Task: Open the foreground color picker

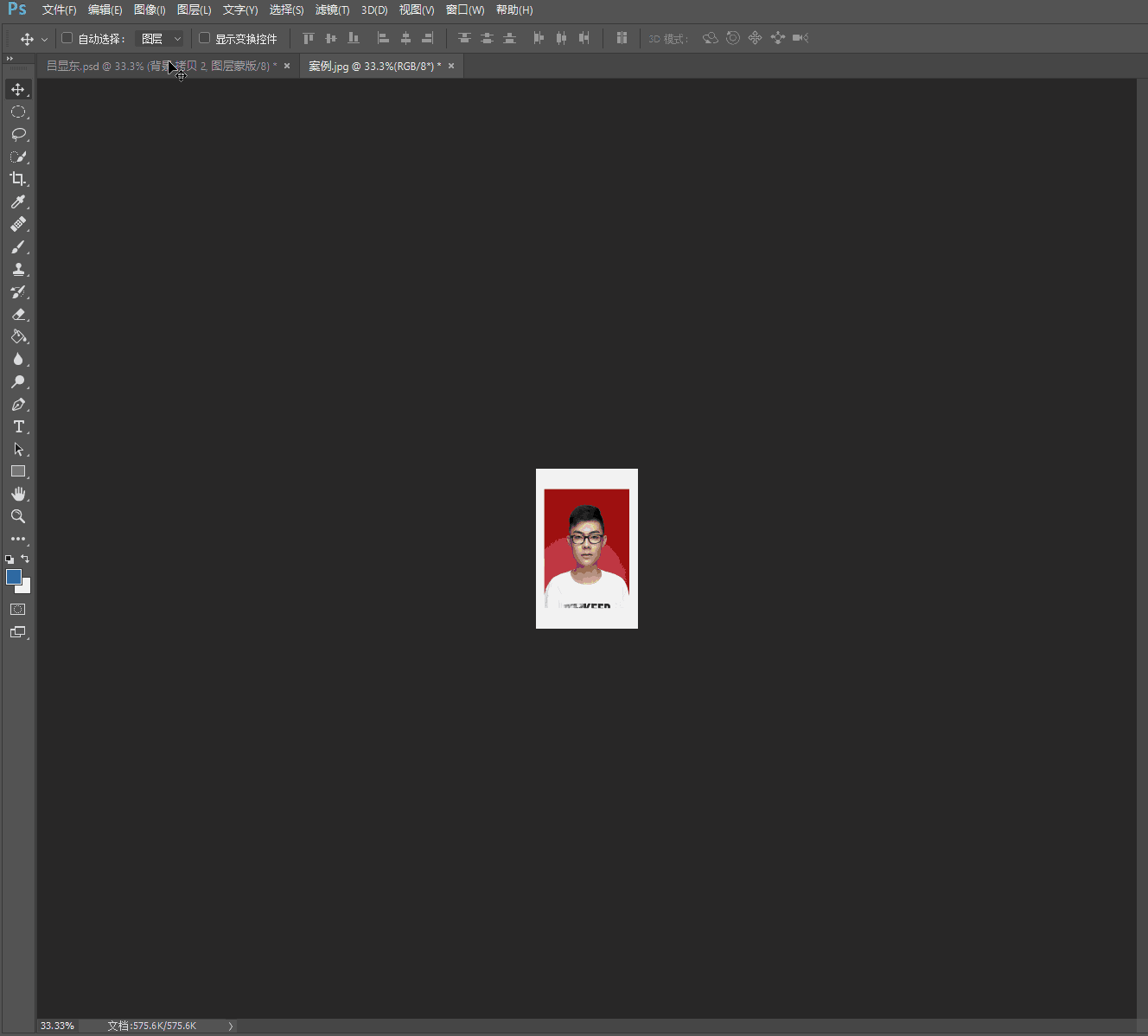Action: click(x=13, y=577)
